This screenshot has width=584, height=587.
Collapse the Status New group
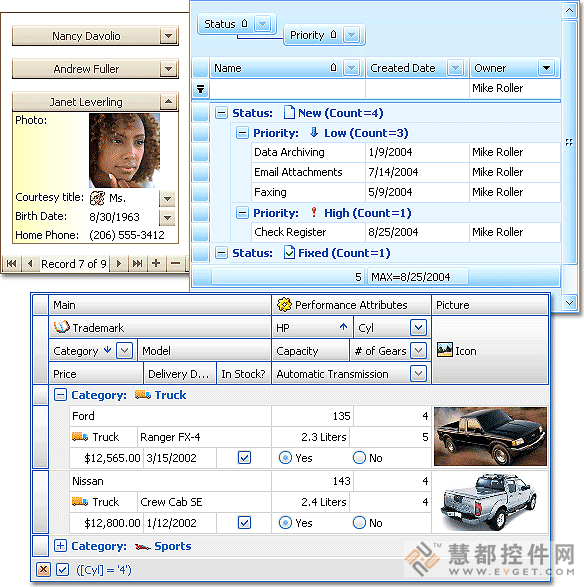tap(221, 113)
